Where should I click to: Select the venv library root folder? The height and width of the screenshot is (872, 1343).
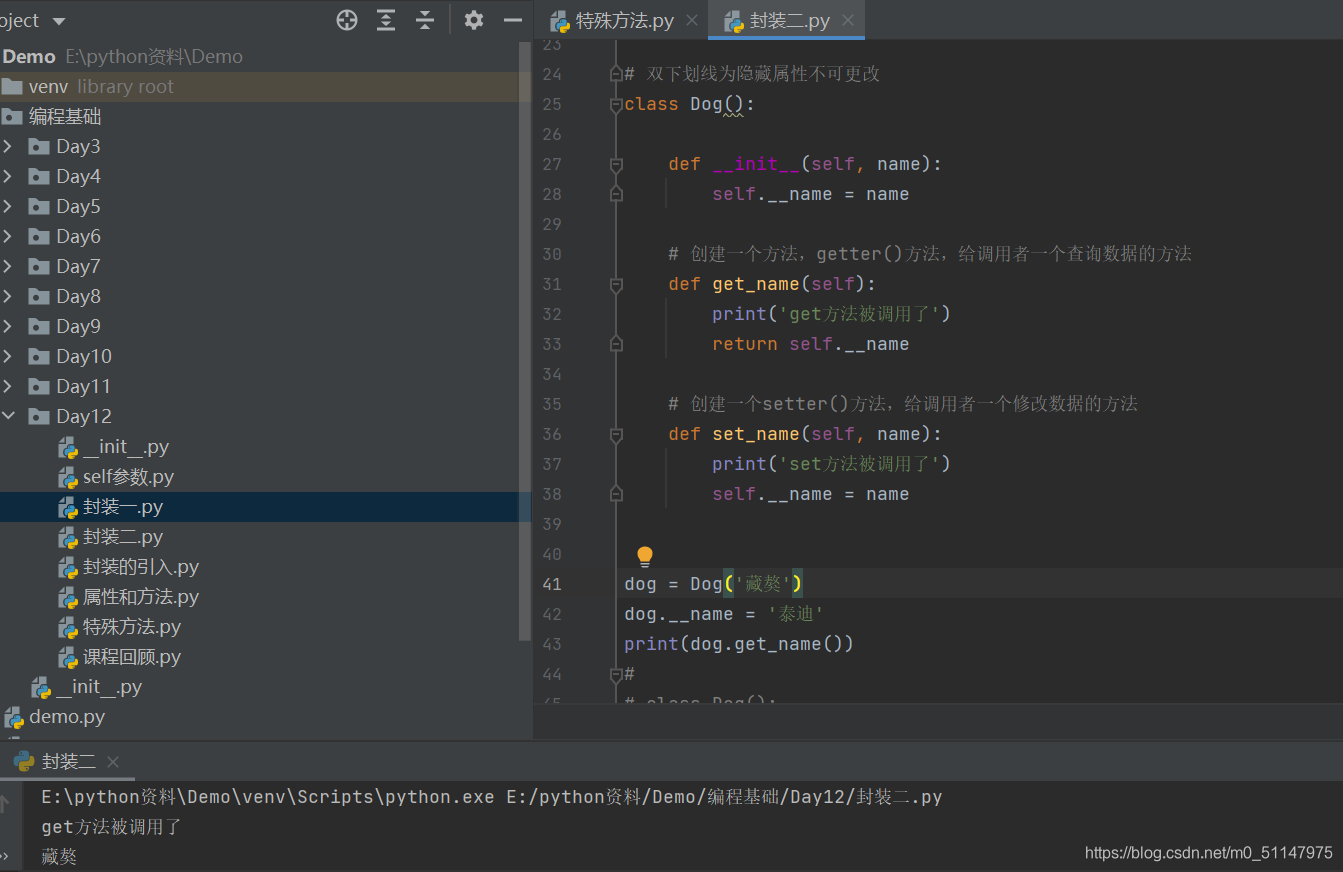[x=265, y=87]
